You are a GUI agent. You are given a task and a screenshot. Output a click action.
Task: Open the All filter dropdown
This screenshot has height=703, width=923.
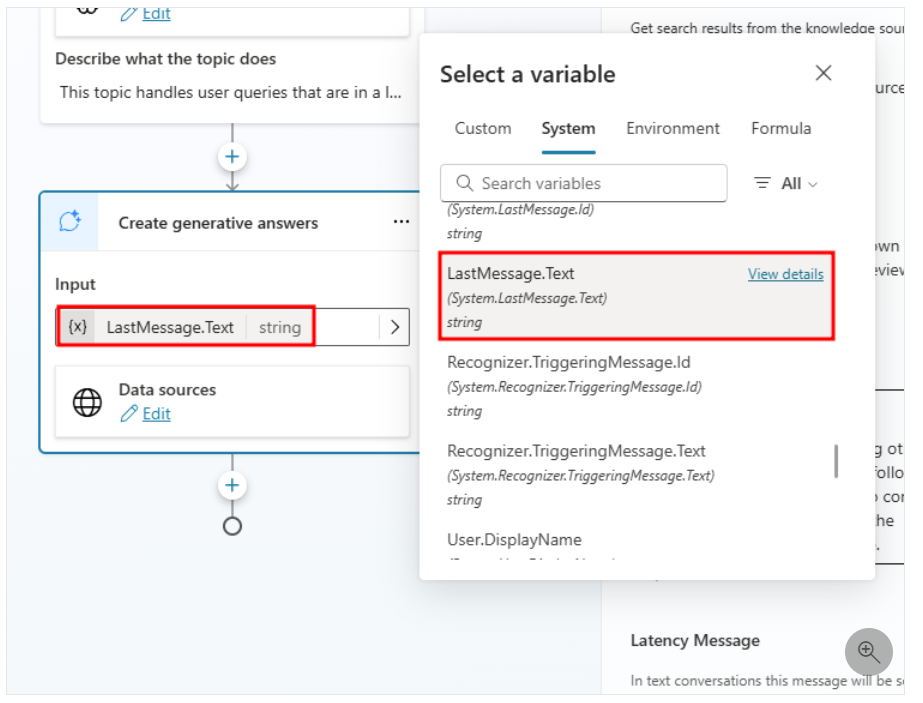[x=786, y=183]
